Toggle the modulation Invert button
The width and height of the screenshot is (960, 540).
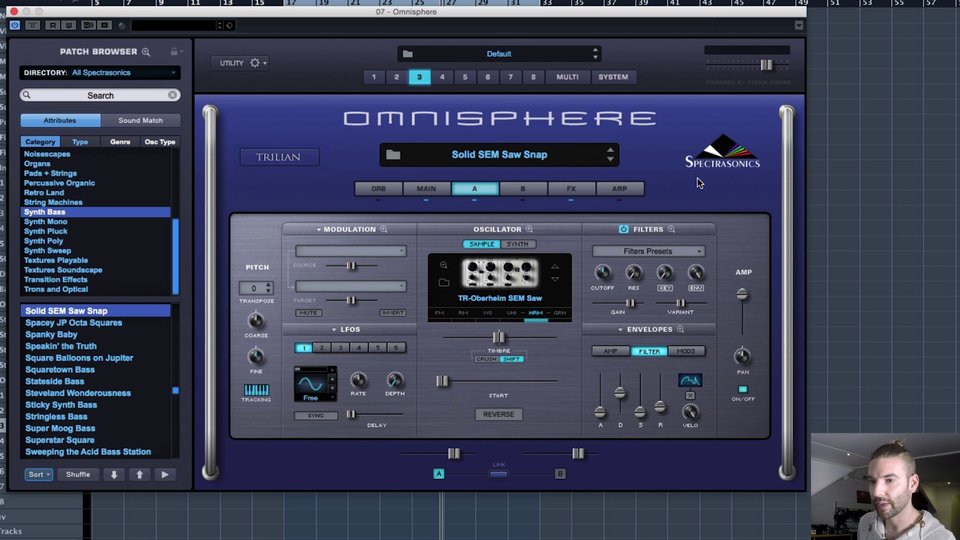392,313
